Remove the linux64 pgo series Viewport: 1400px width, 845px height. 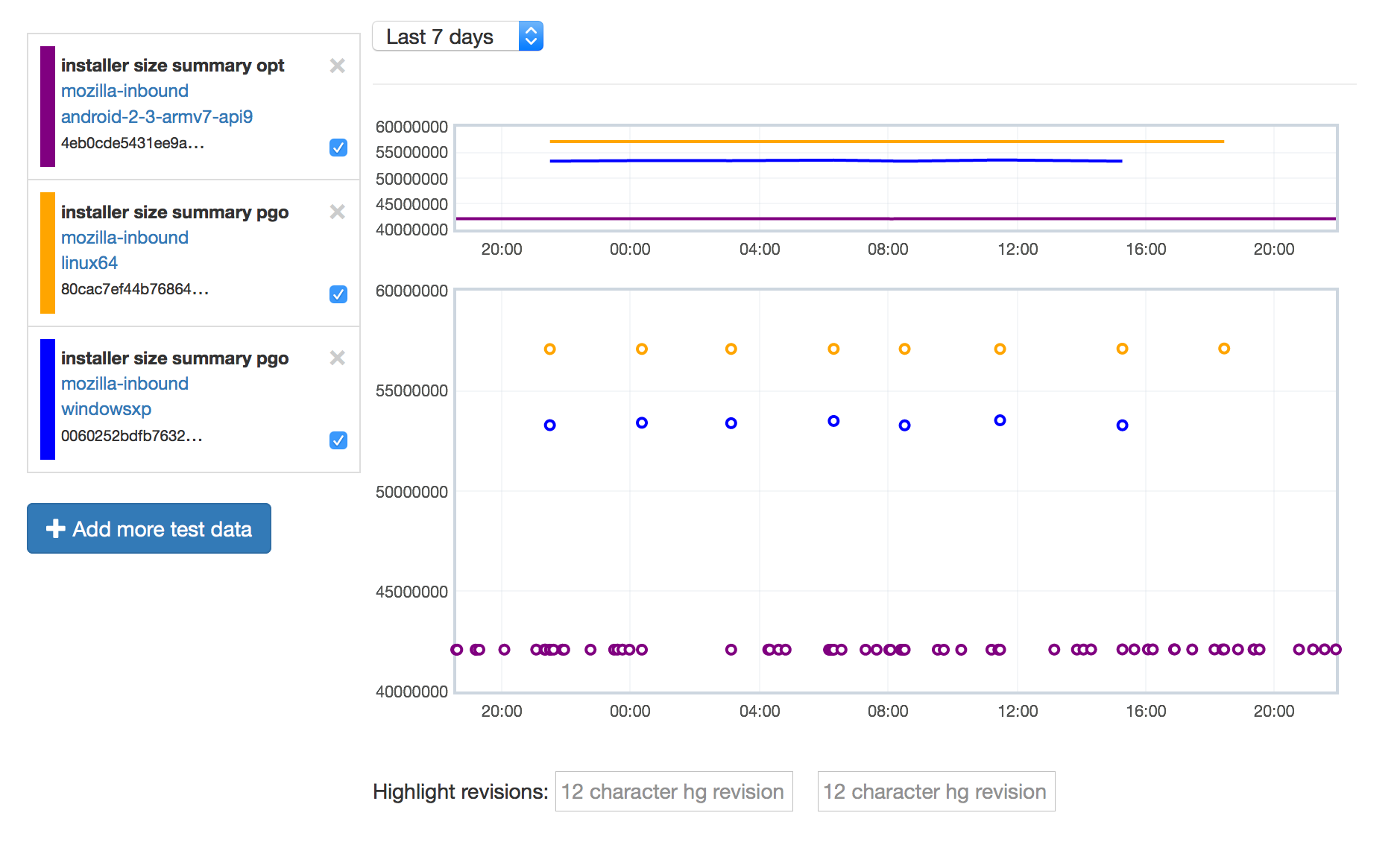pos(337,212)
